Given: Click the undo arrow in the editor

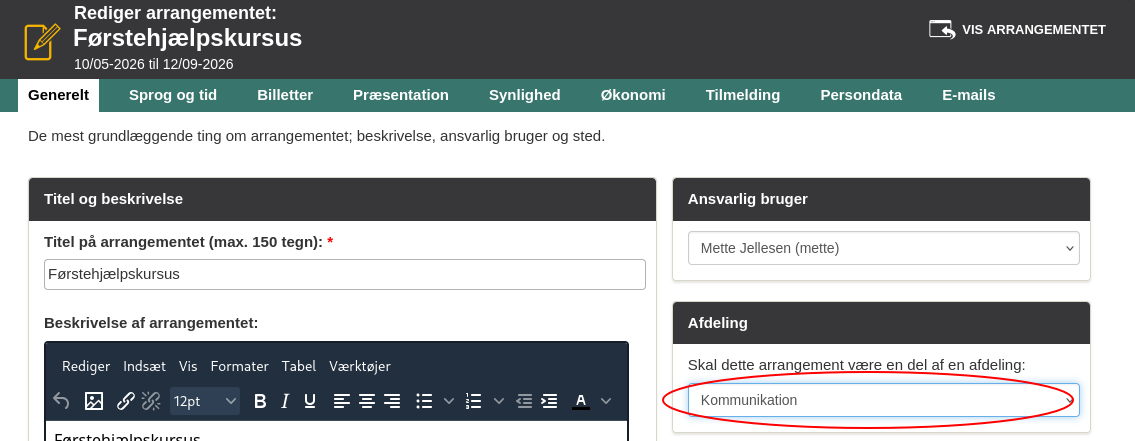Looking at the screenshot, I should [x=62, y=401].
